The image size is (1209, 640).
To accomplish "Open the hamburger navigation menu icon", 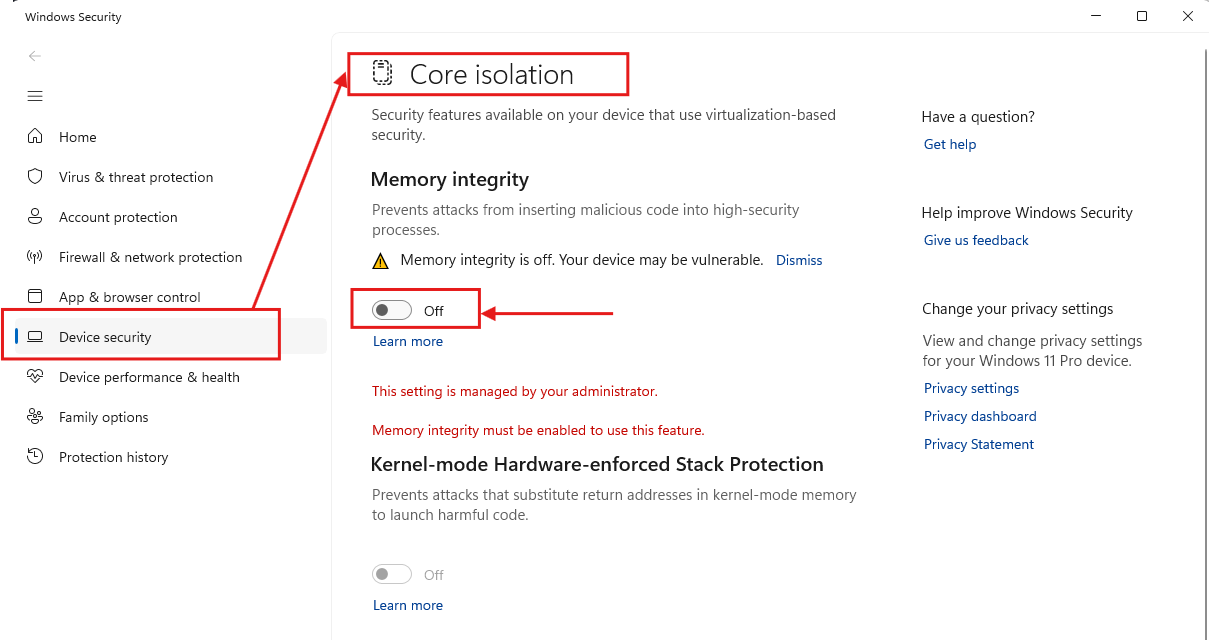I will point(35,96).
